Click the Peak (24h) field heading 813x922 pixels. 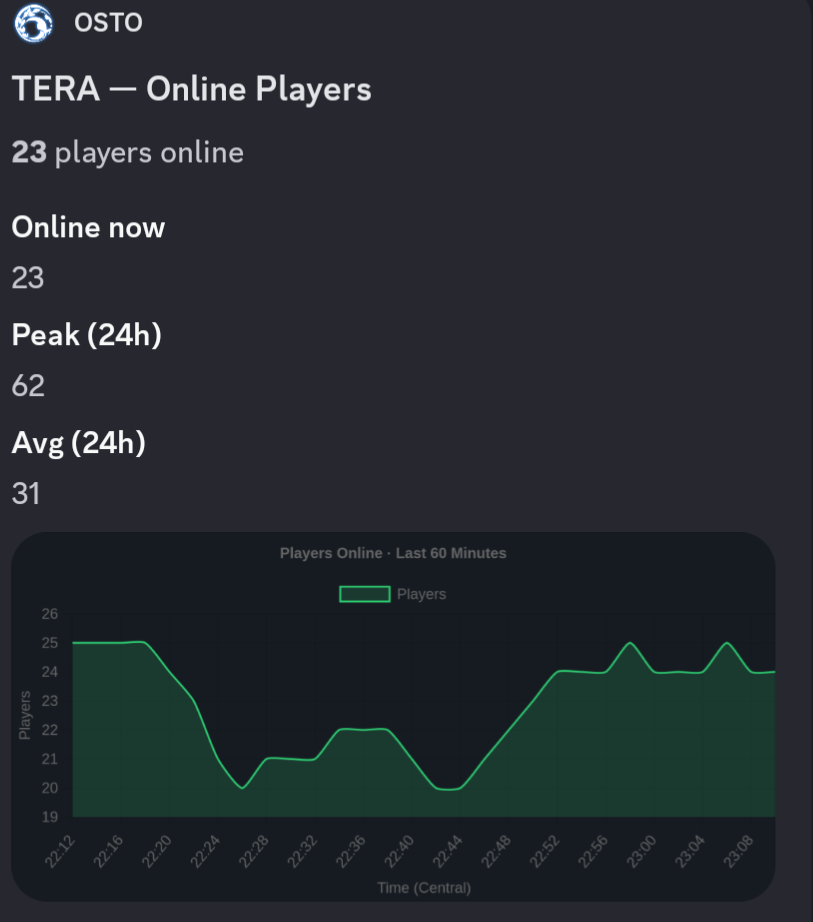tap(86, 335)
